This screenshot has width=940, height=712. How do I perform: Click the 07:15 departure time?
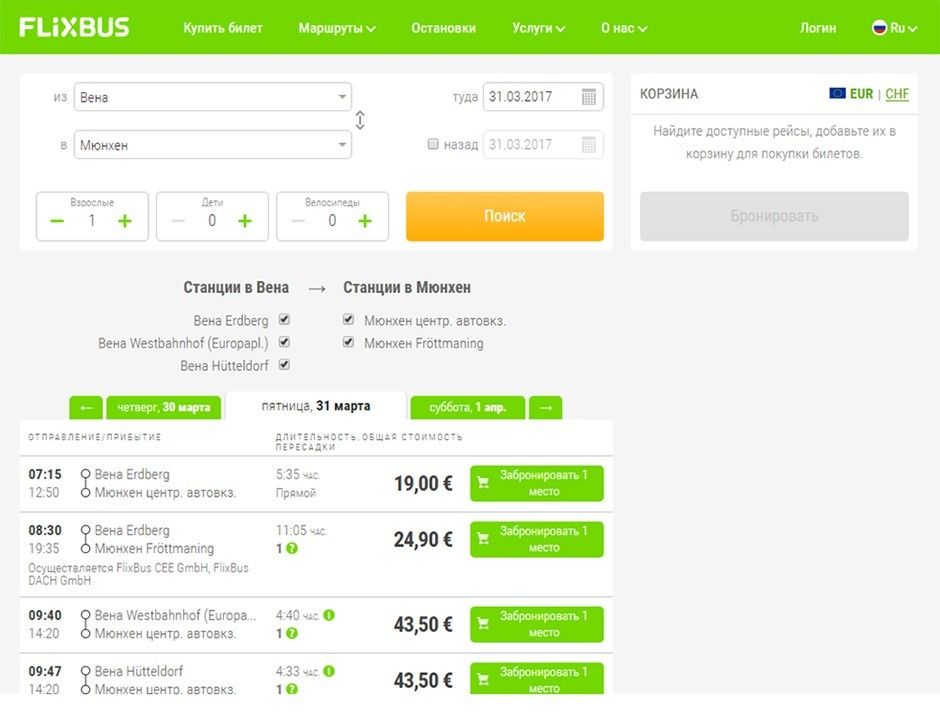pos(45,474)
